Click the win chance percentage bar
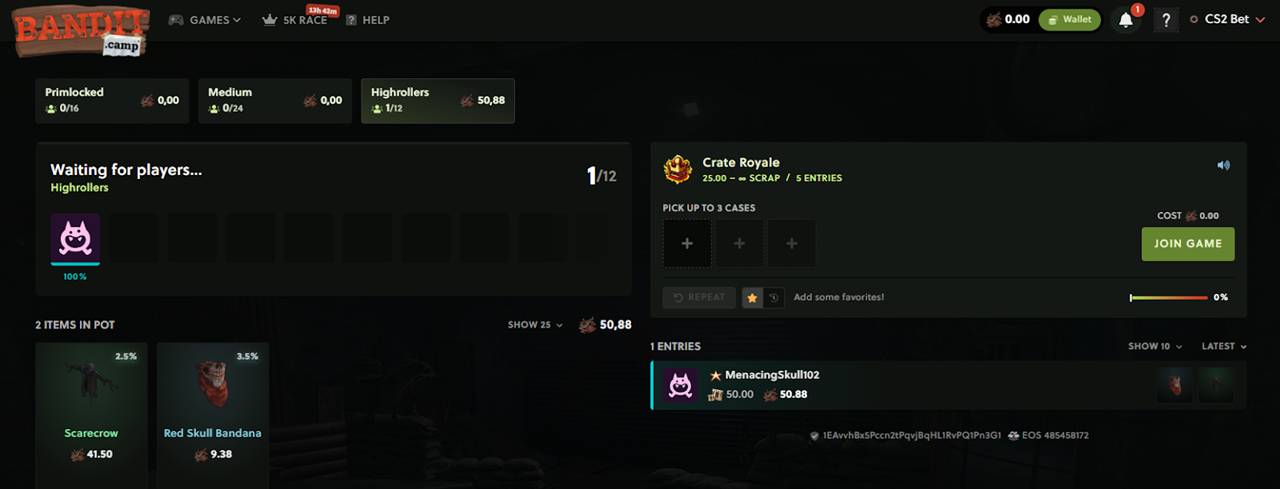The image size is (1280, 489). (1169, 298)
